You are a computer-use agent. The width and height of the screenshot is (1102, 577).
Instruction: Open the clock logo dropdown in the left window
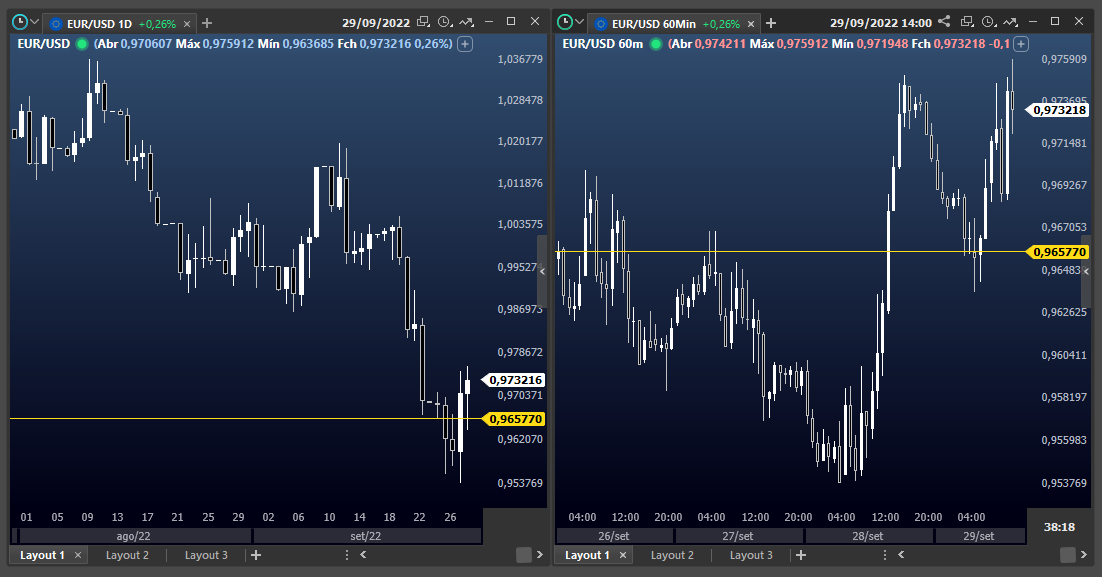click(26, 22)
